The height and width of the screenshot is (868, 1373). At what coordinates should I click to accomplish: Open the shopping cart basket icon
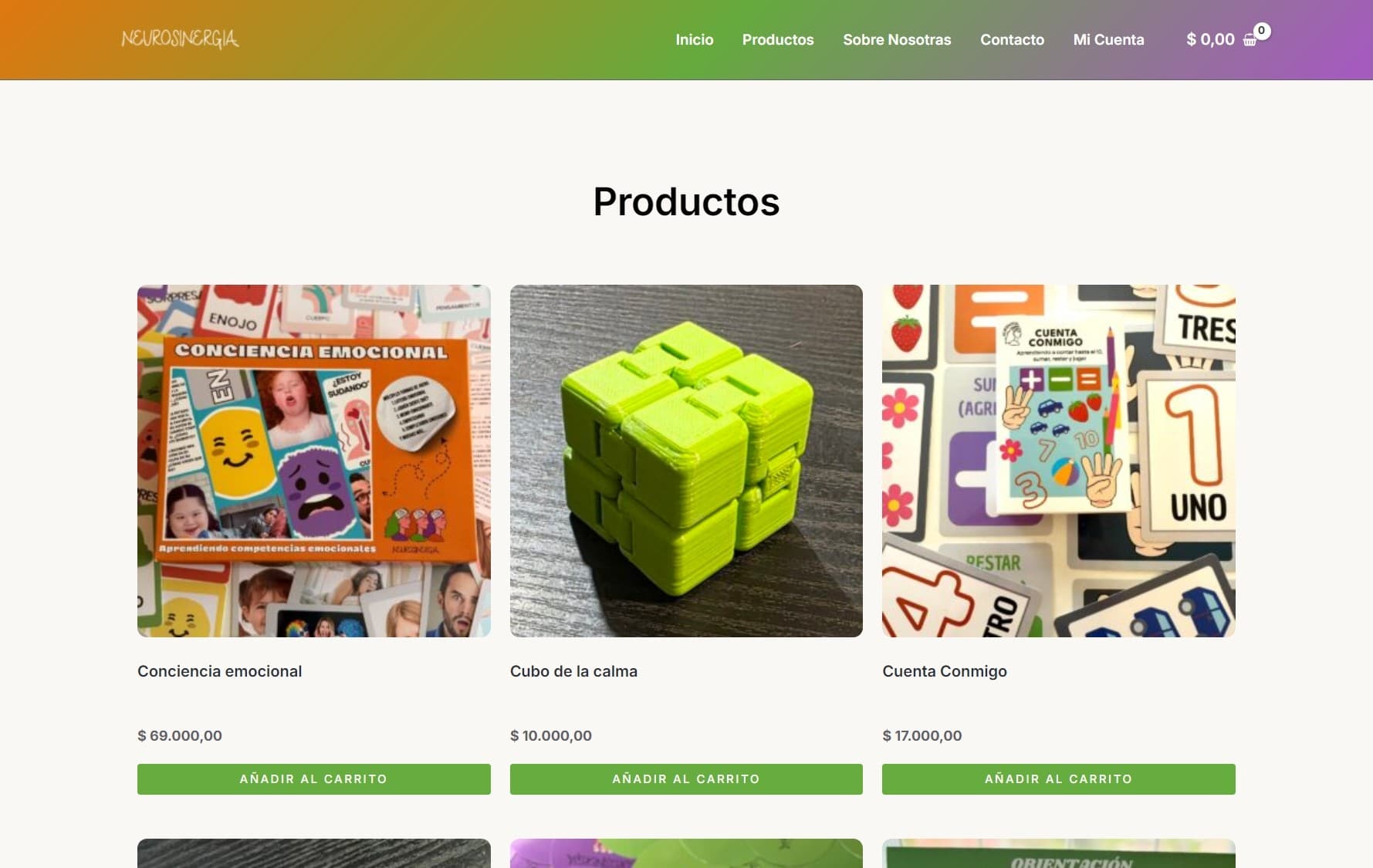[1250, 40]
